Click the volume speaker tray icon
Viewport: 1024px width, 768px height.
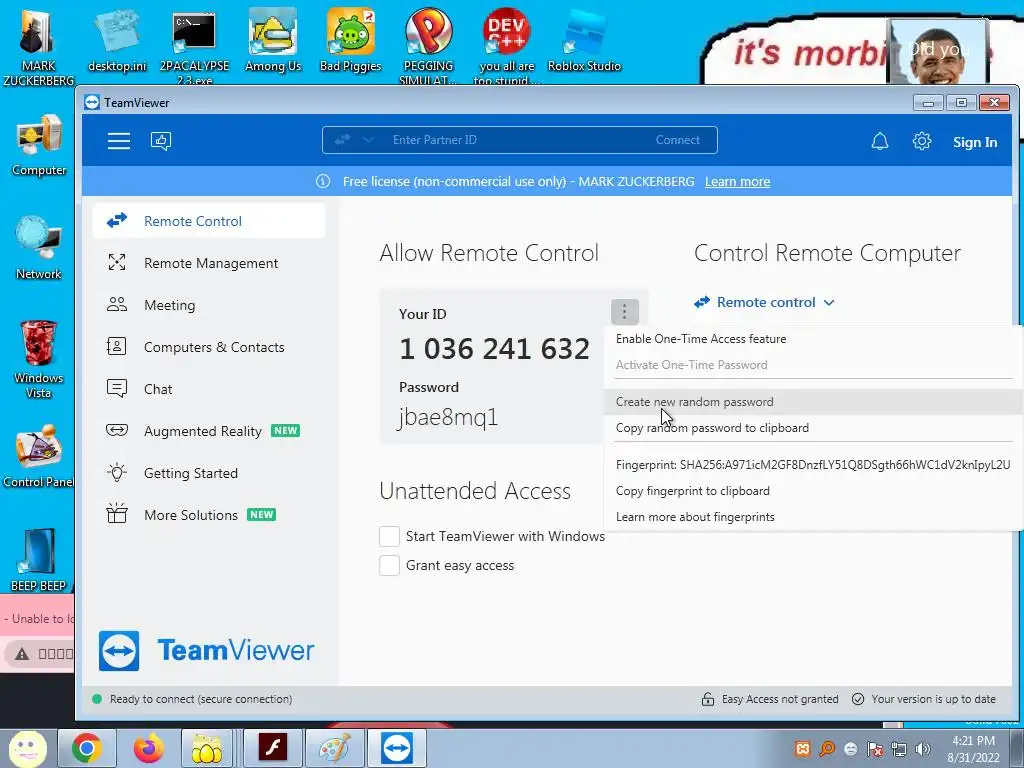[923, 749]
